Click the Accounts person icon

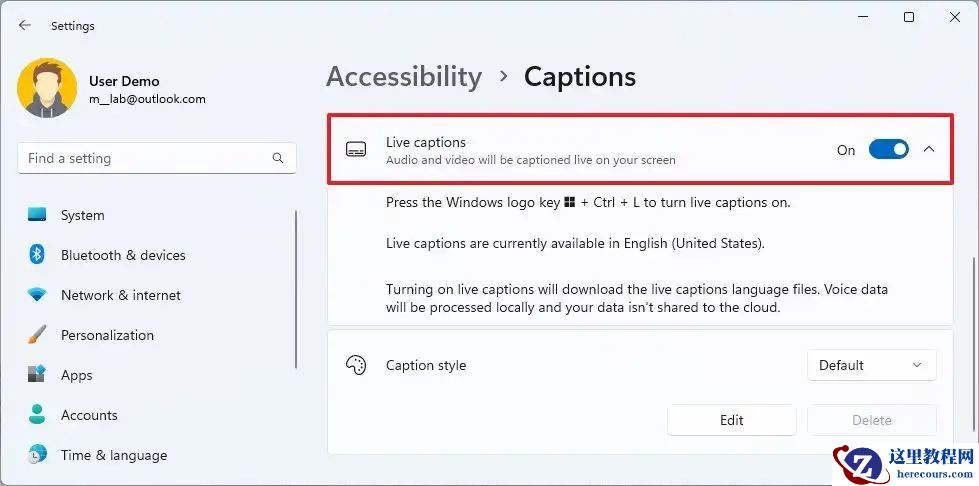[38, 415]
